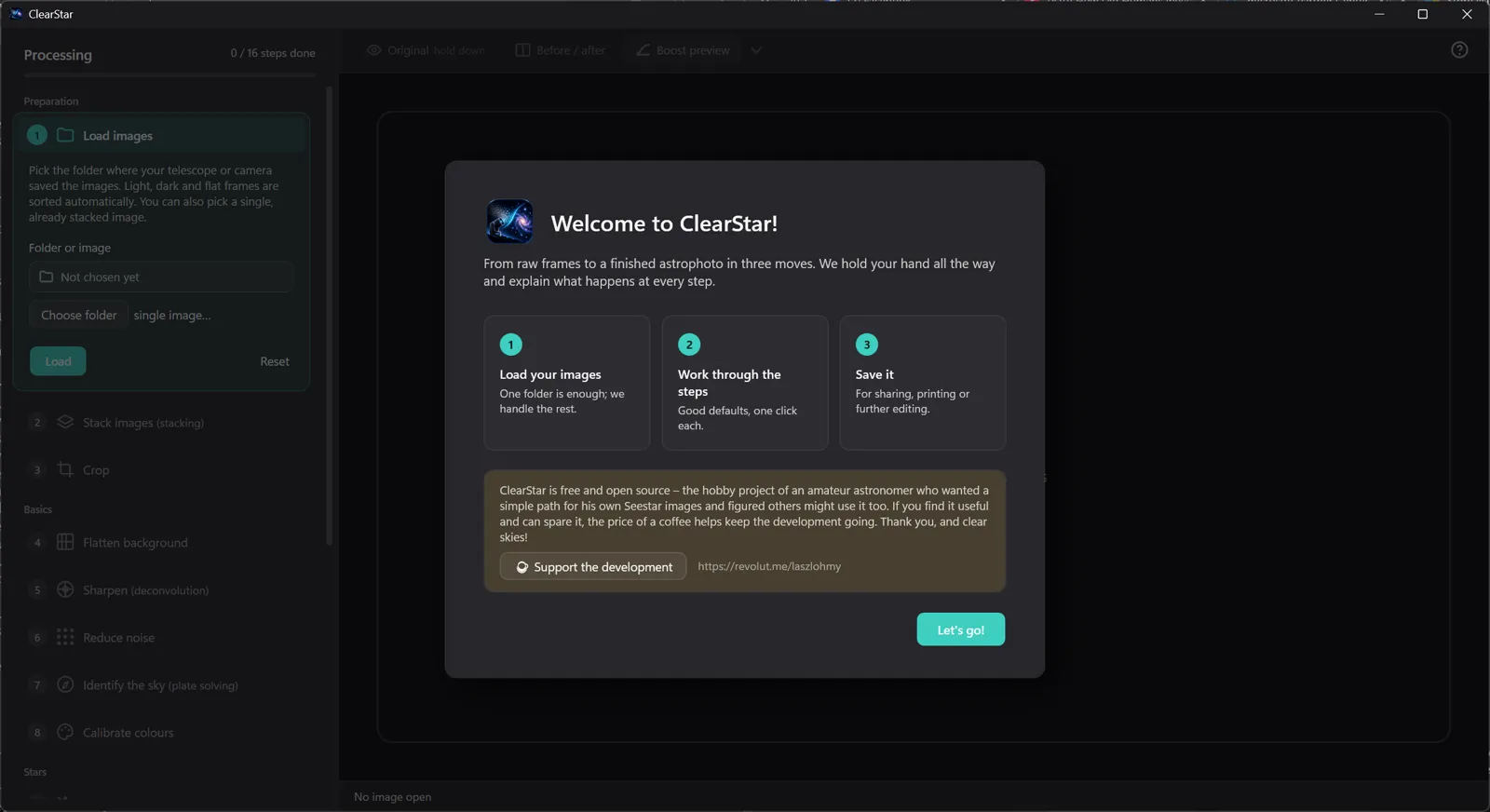Click the Processing panel title
The width and height of the screenshot is (1490, 812).
point(58,55)
